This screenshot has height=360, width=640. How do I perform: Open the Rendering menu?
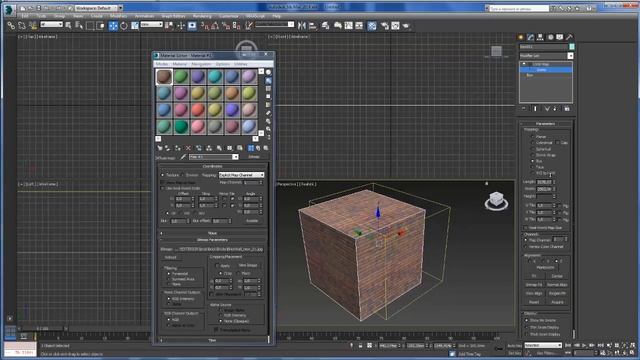(202, 16)
